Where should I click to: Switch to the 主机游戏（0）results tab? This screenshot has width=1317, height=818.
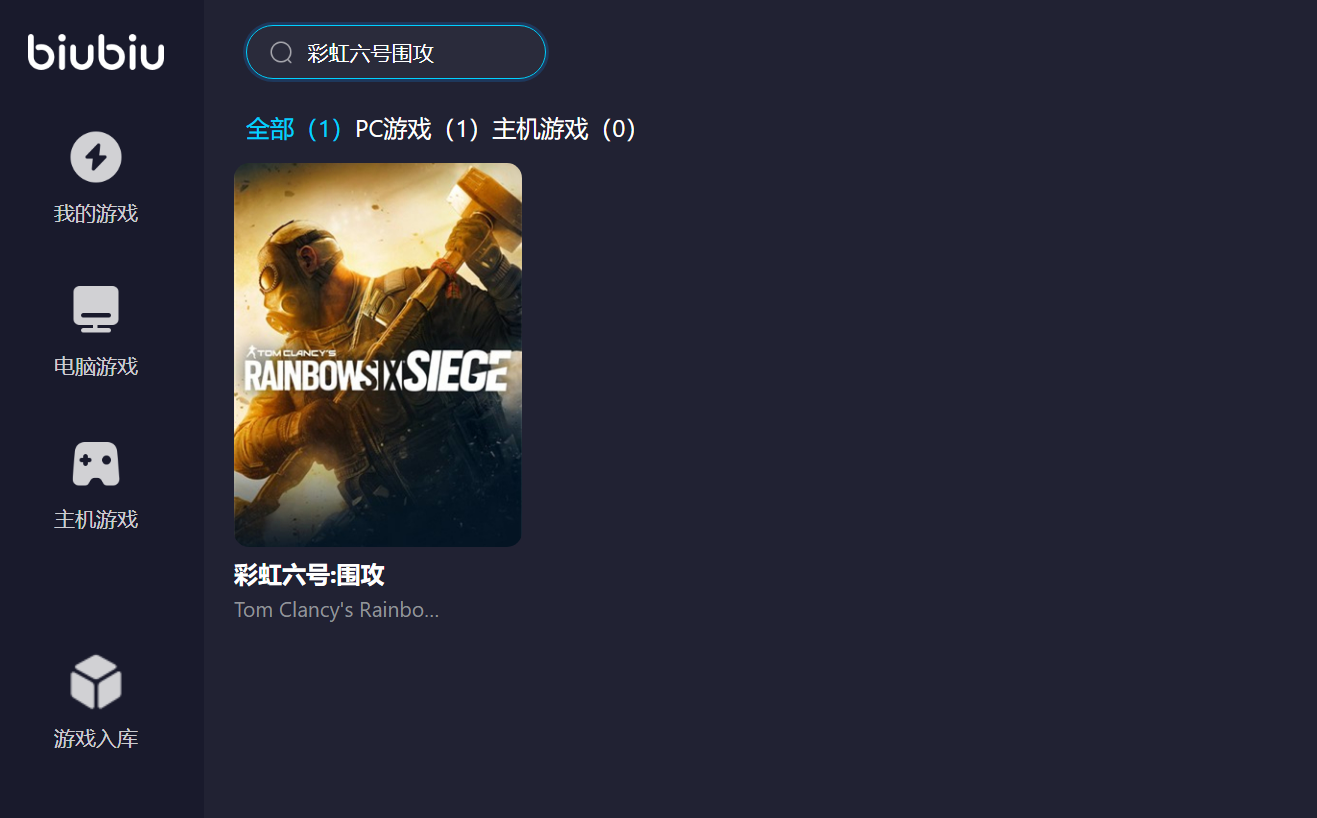point(567,129)
